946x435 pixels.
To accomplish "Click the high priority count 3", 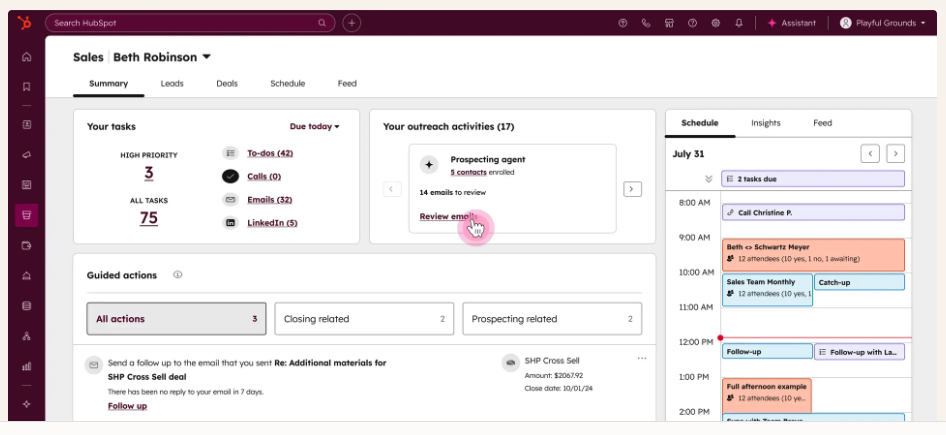I will (x=148, y=174).
